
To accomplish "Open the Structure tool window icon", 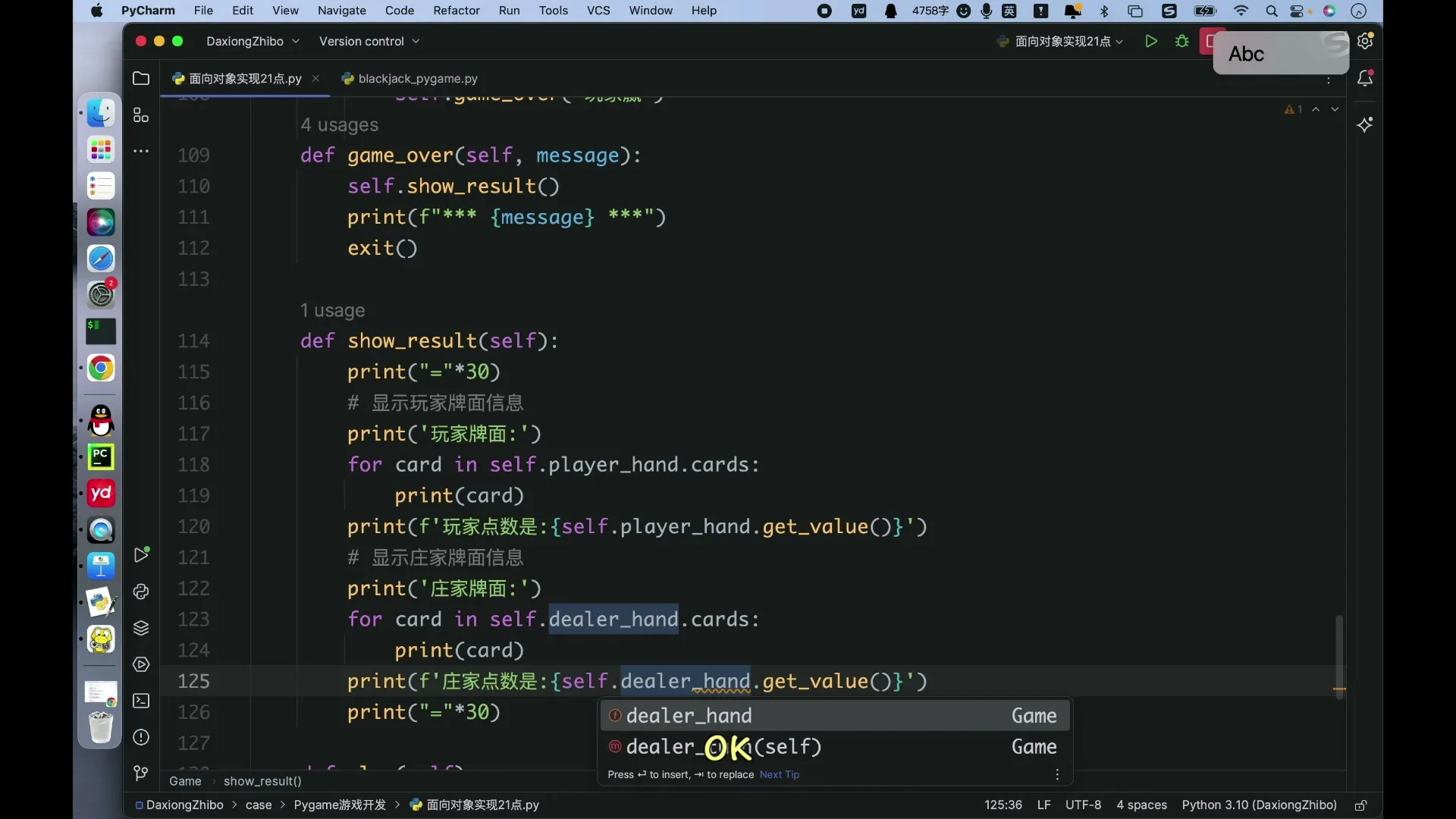I will click(x=141, y=115).
